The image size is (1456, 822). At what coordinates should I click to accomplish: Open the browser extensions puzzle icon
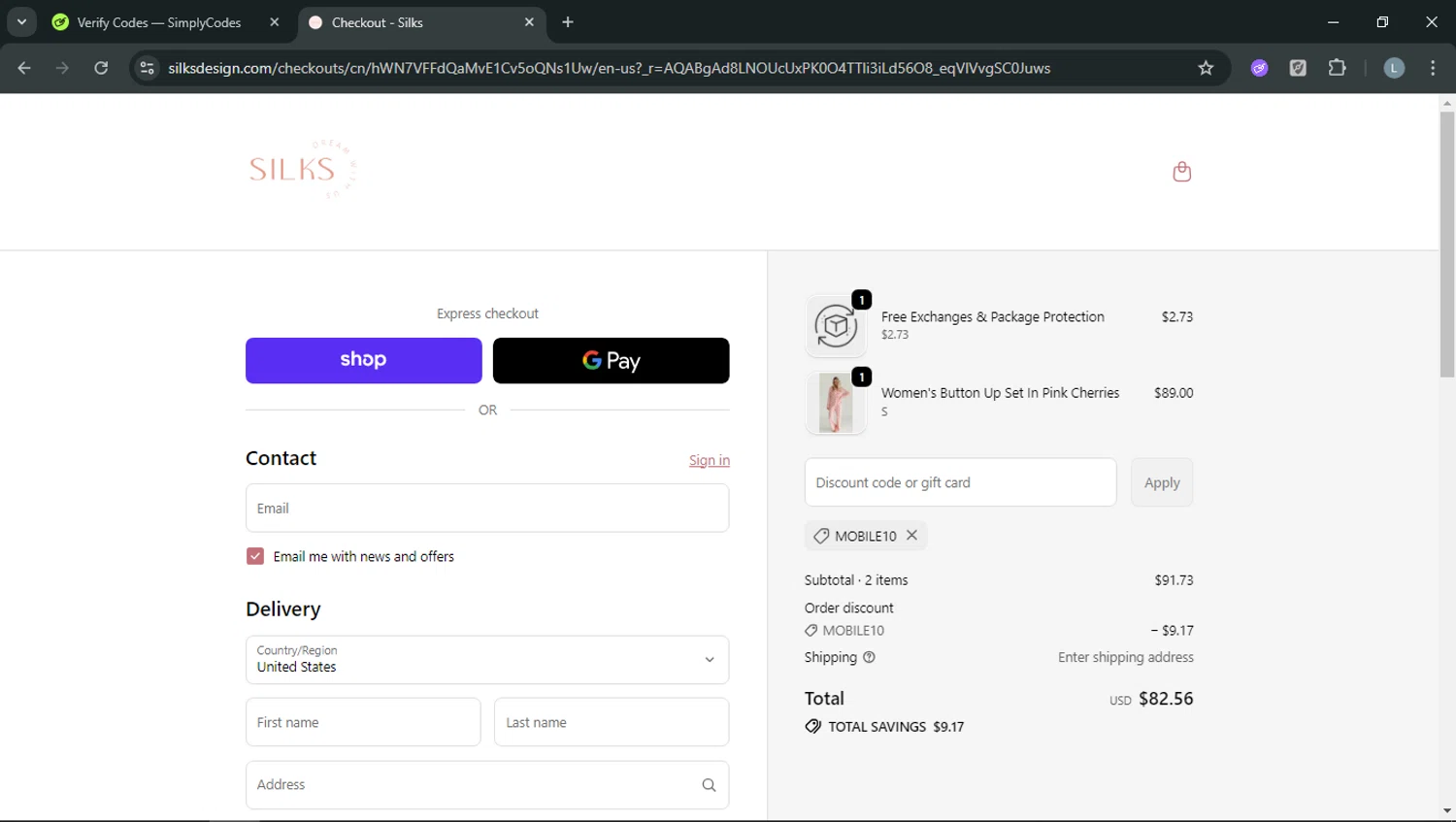coord(1337,68)
